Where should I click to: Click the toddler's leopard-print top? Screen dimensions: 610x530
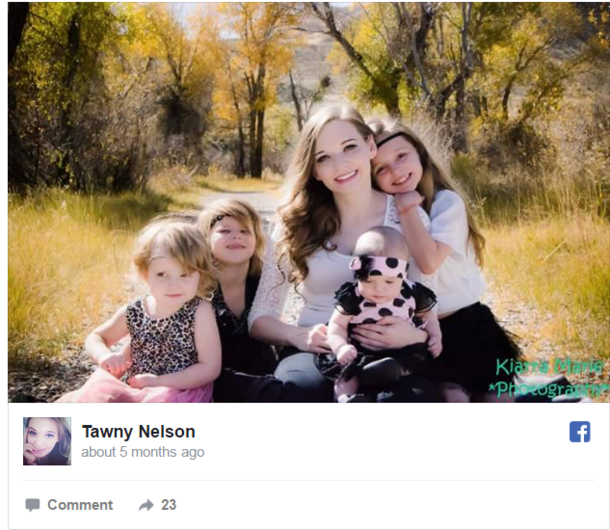pyautogui.click(x=162, y=336)
